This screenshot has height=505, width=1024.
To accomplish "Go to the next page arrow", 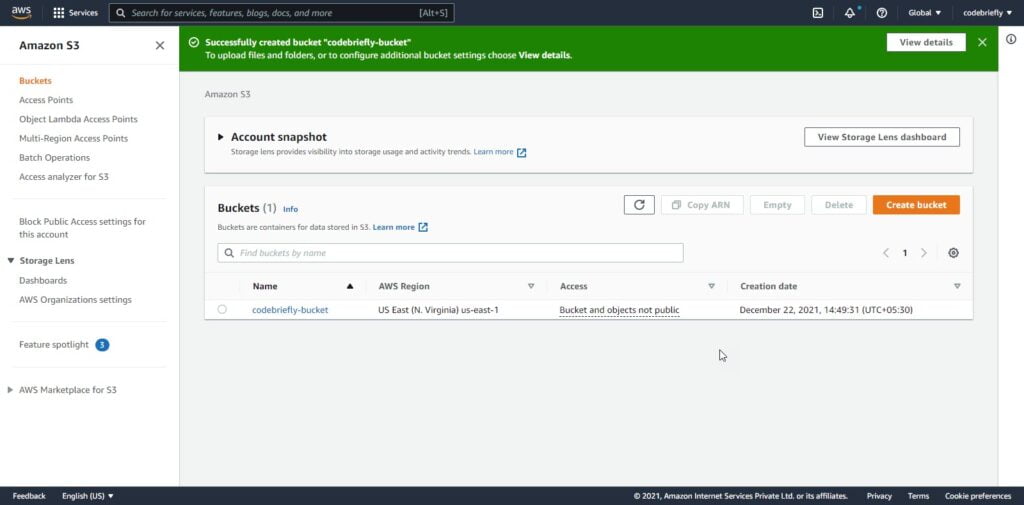I will point(923,253).
